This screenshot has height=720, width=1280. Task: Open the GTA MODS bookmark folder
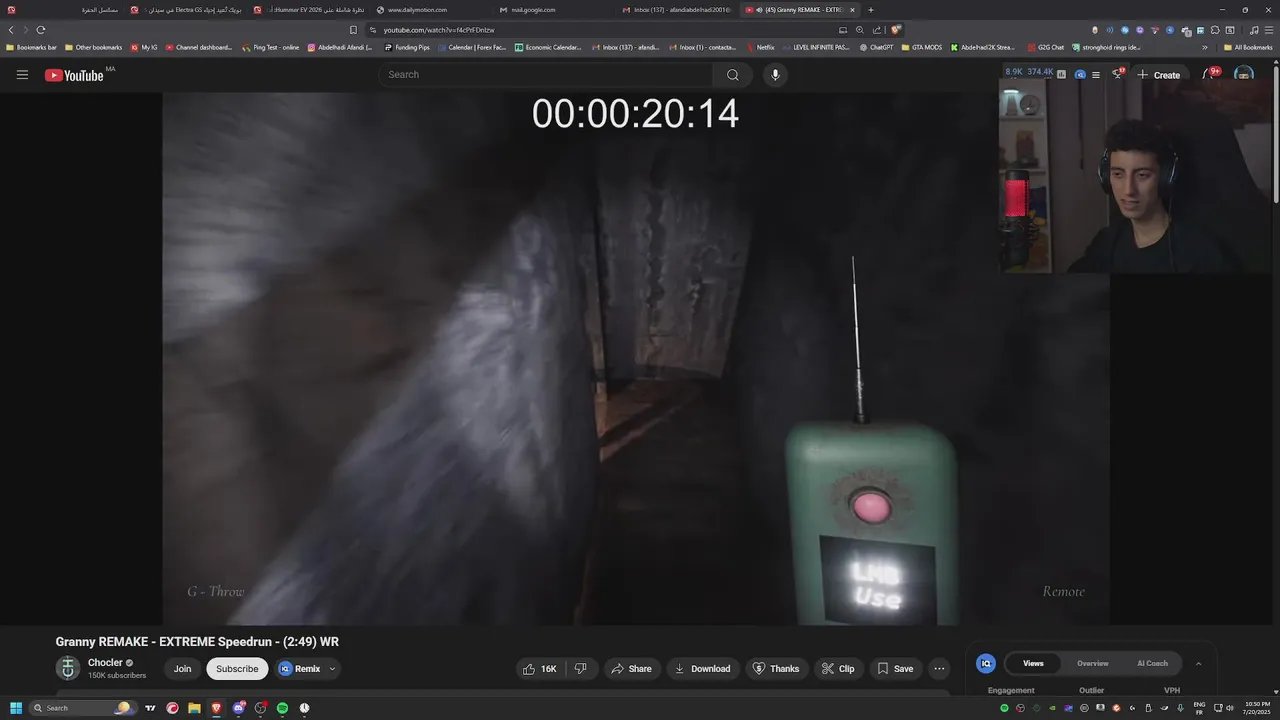921,47
